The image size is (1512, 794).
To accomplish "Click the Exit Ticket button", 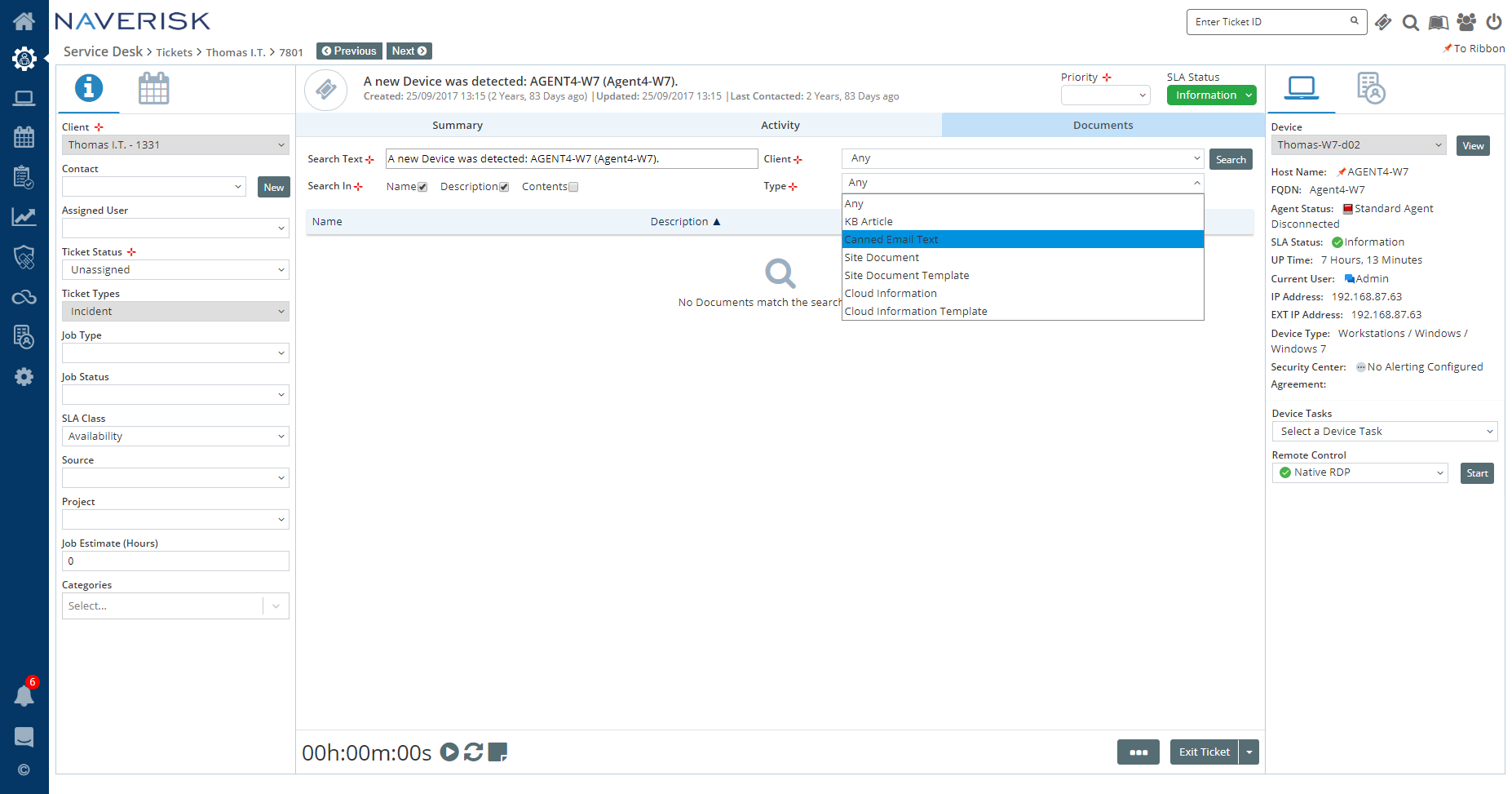I will (x=1205, y=752).
